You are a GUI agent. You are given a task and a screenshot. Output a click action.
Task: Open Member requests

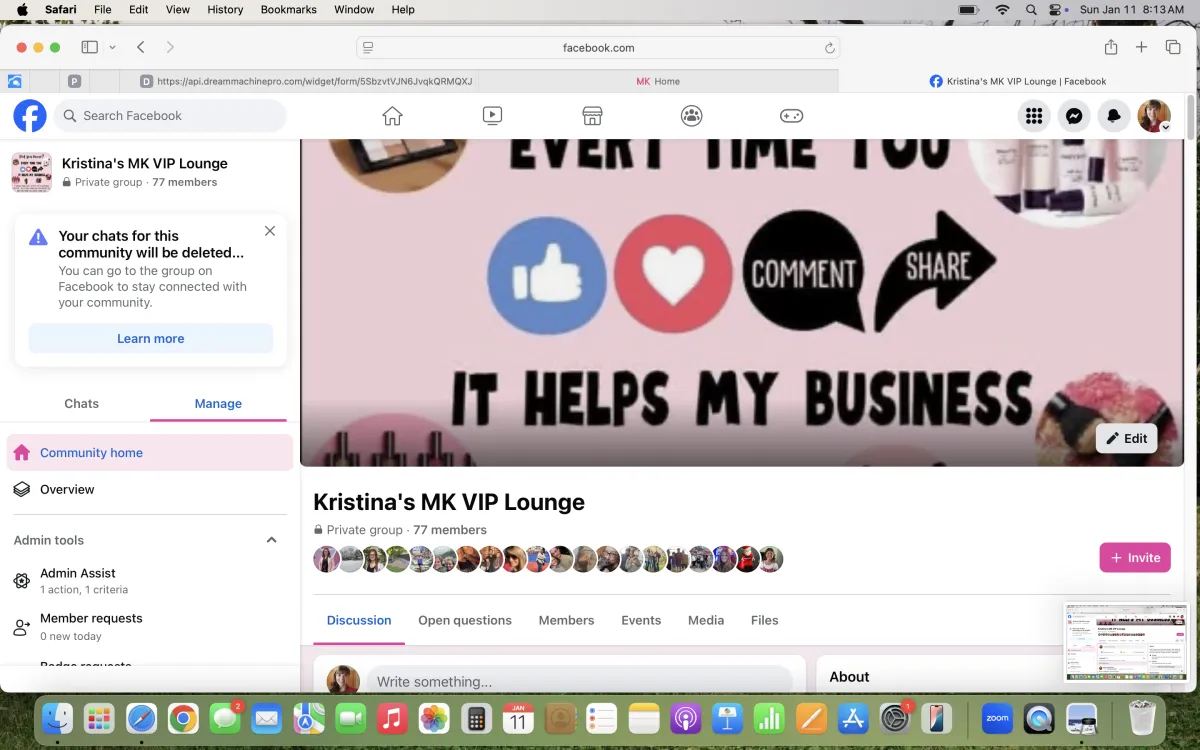click(150, 626)
